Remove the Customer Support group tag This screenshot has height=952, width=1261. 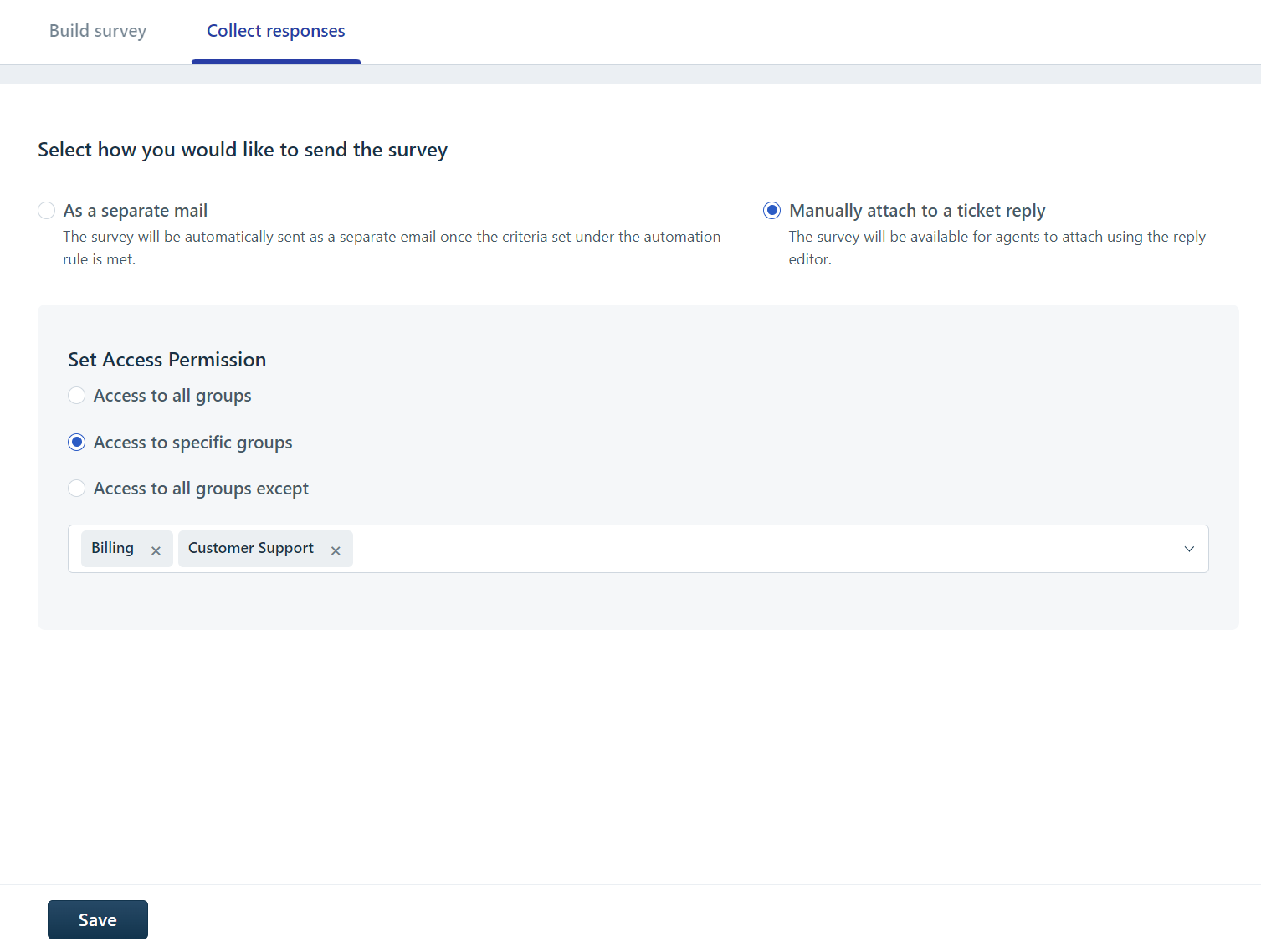pos(336,550)
